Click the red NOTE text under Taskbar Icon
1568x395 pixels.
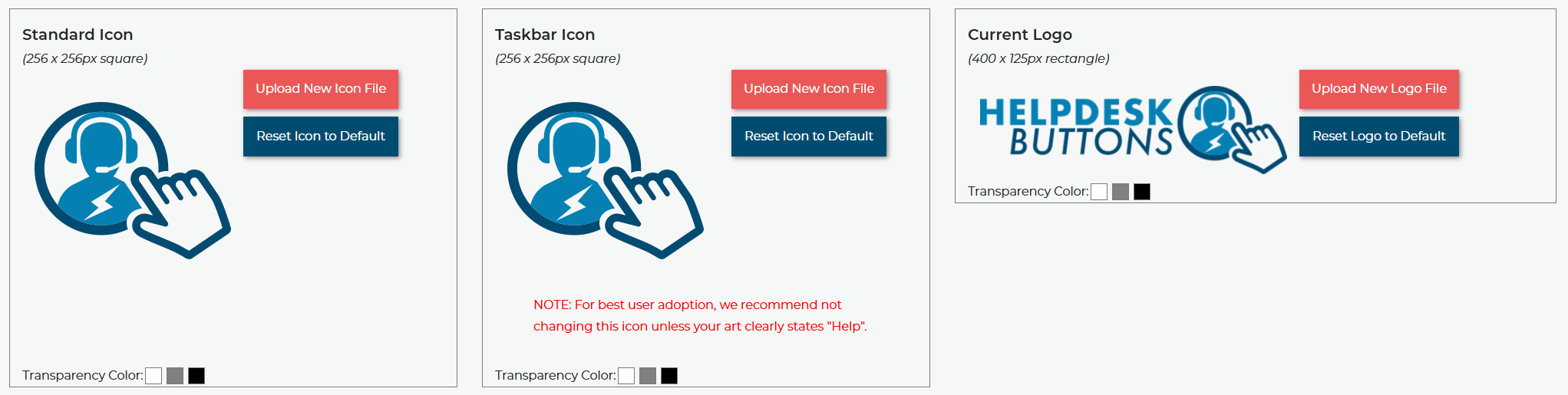pos(699,315)
